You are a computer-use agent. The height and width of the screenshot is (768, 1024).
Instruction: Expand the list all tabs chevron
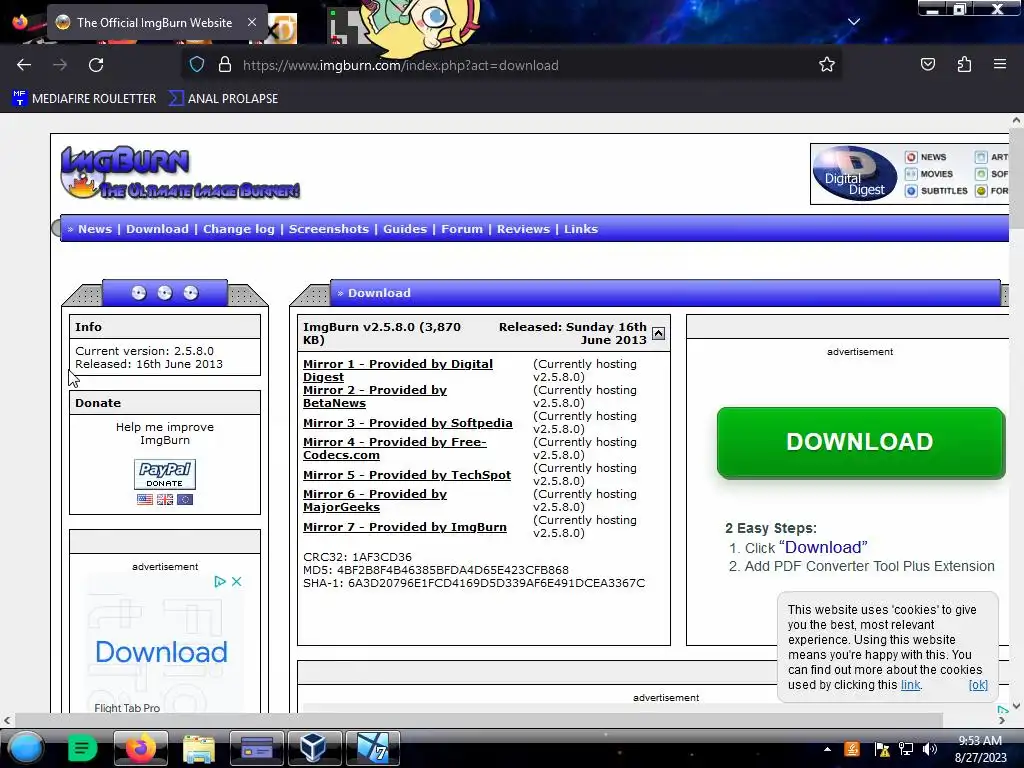[x=854, y=22]
